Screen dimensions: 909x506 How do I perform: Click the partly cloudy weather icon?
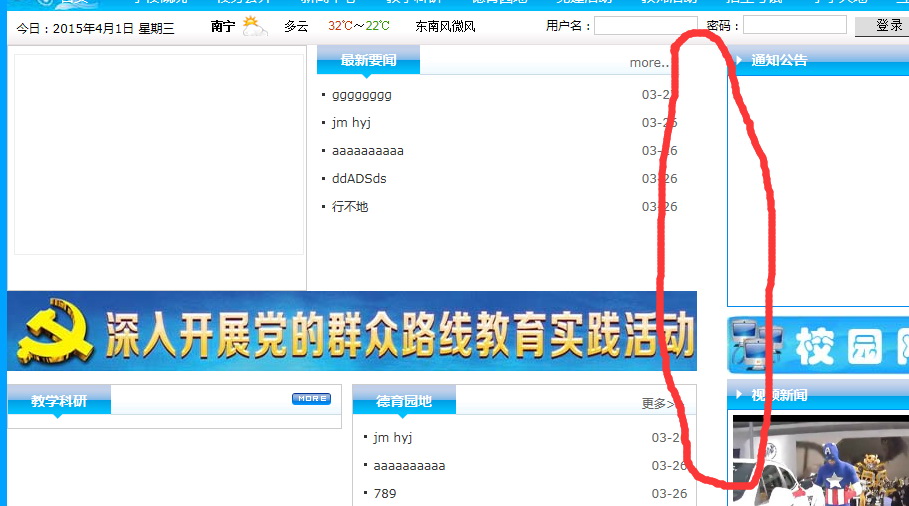[x=254, y=26]
